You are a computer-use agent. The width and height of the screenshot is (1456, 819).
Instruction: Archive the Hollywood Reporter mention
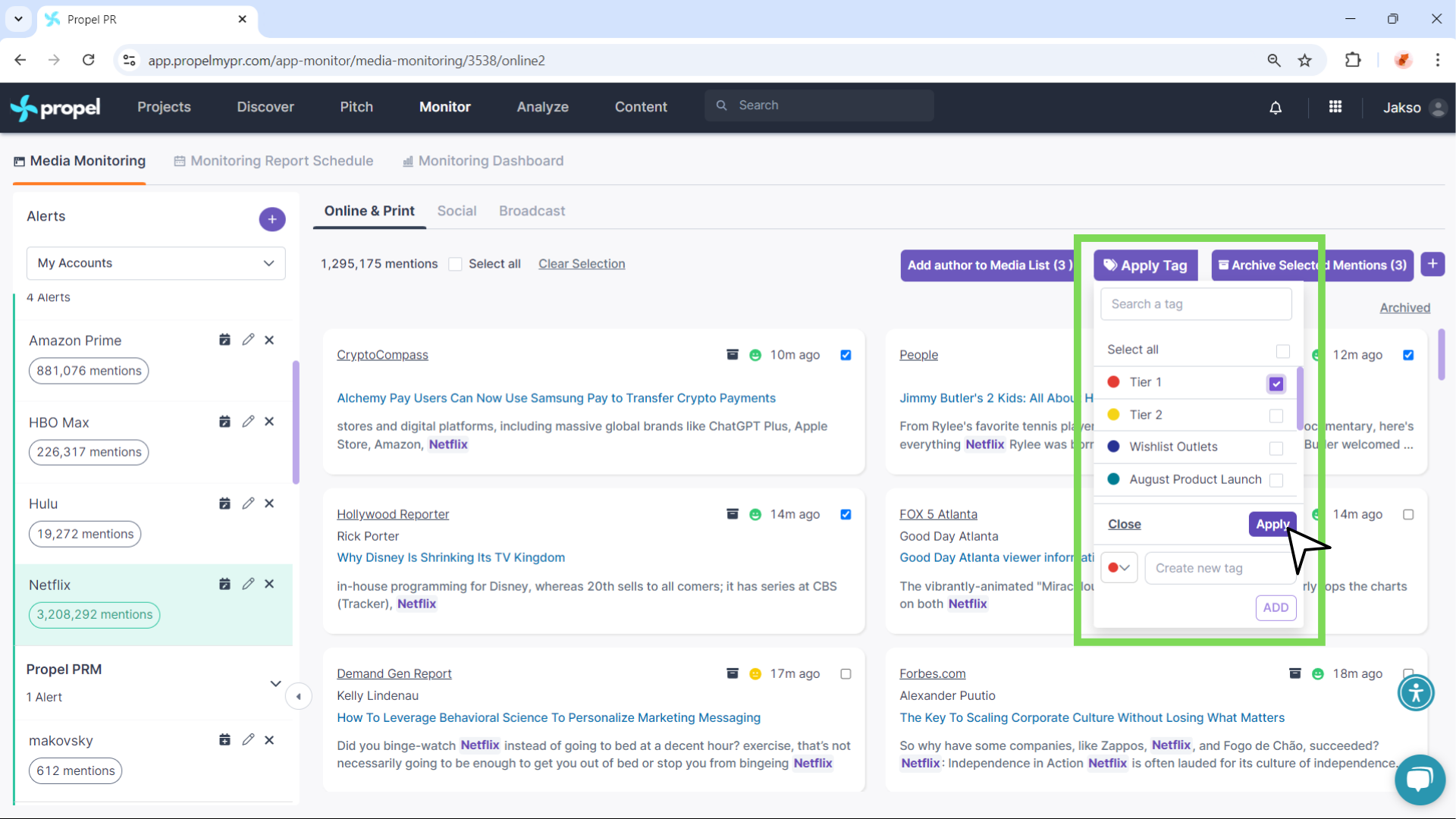tap(733, 513)
